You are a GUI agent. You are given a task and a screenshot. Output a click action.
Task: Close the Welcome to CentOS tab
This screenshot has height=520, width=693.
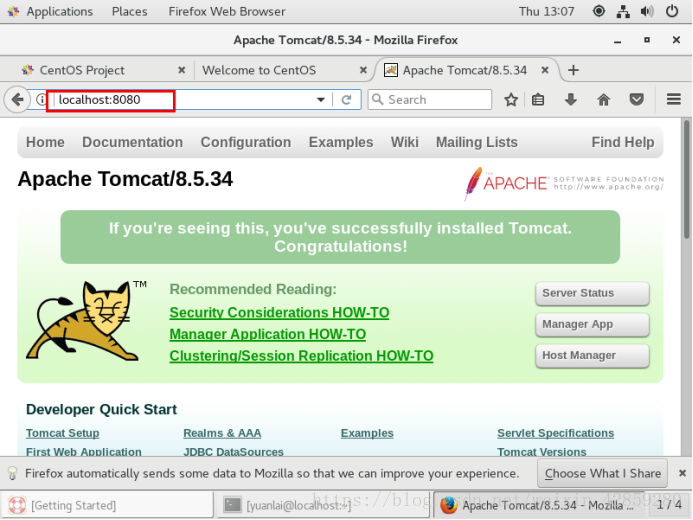pyautogui.click(x=363, y=70)
